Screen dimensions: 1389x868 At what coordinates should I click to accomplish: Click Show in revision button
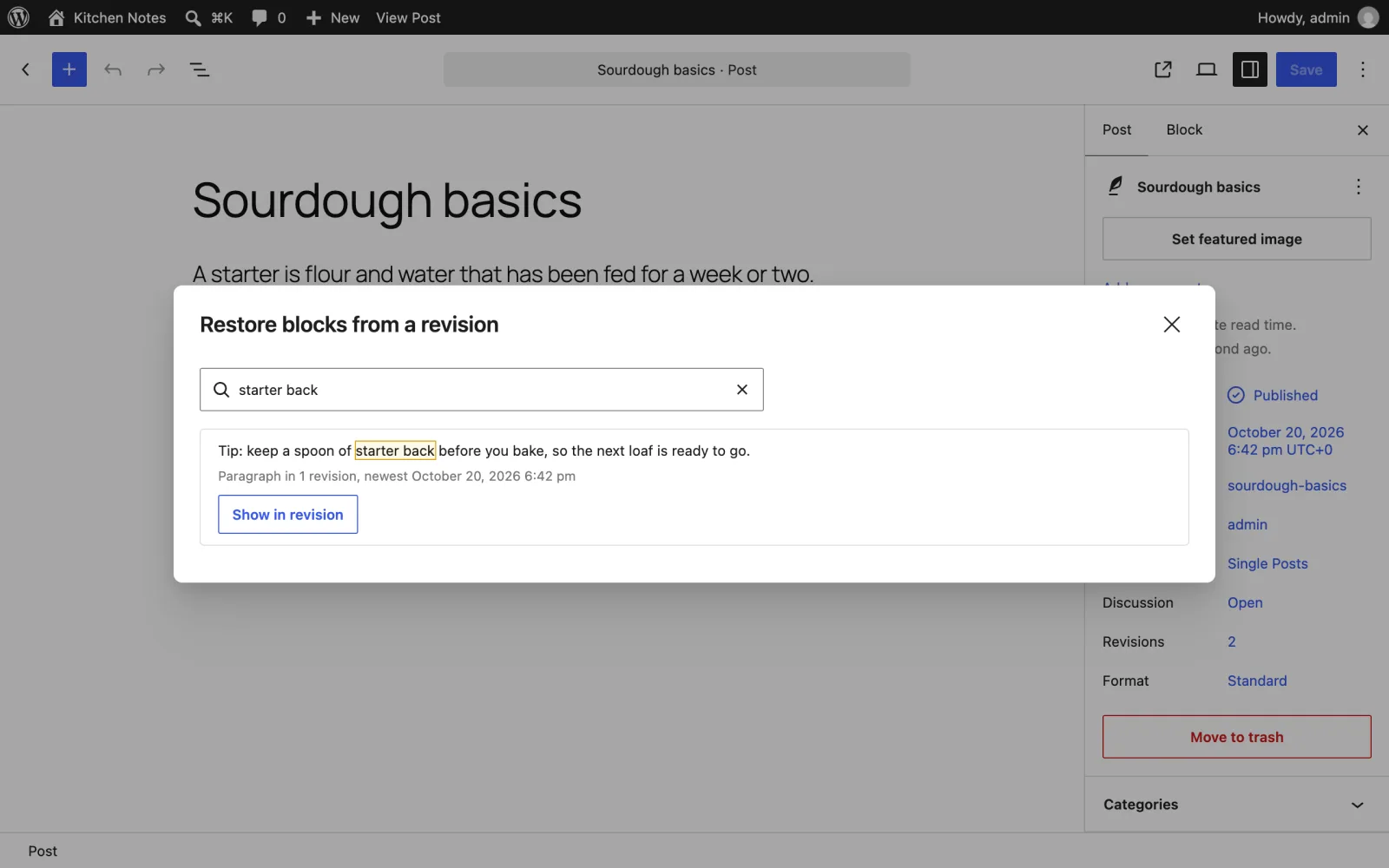pos(288,515)
